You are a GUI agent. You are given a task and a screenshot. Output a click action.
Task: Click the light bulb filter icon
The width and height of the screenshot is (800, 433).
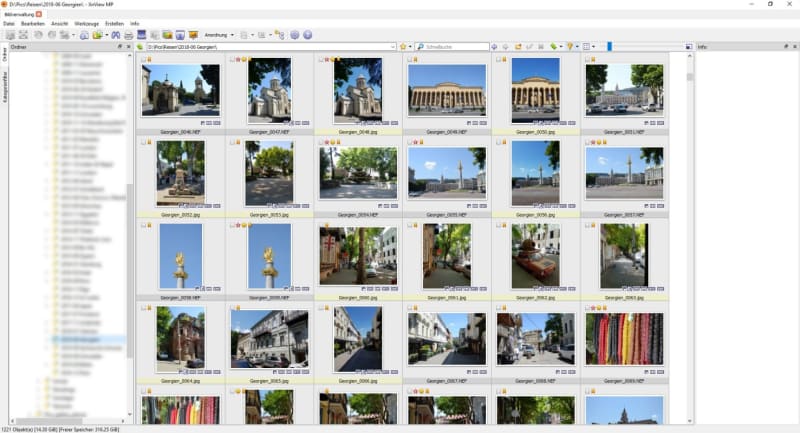click(570, 47)
